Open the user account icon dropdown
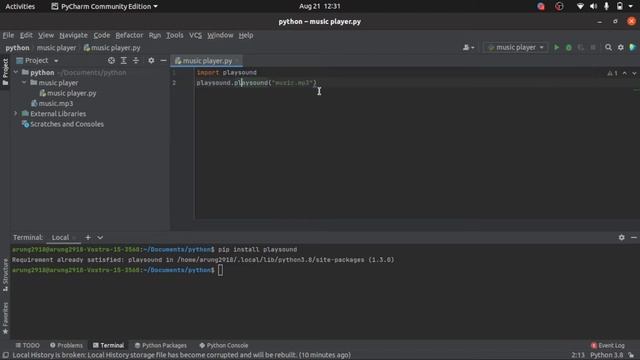 pyautogui.click(x=469, y=48)
